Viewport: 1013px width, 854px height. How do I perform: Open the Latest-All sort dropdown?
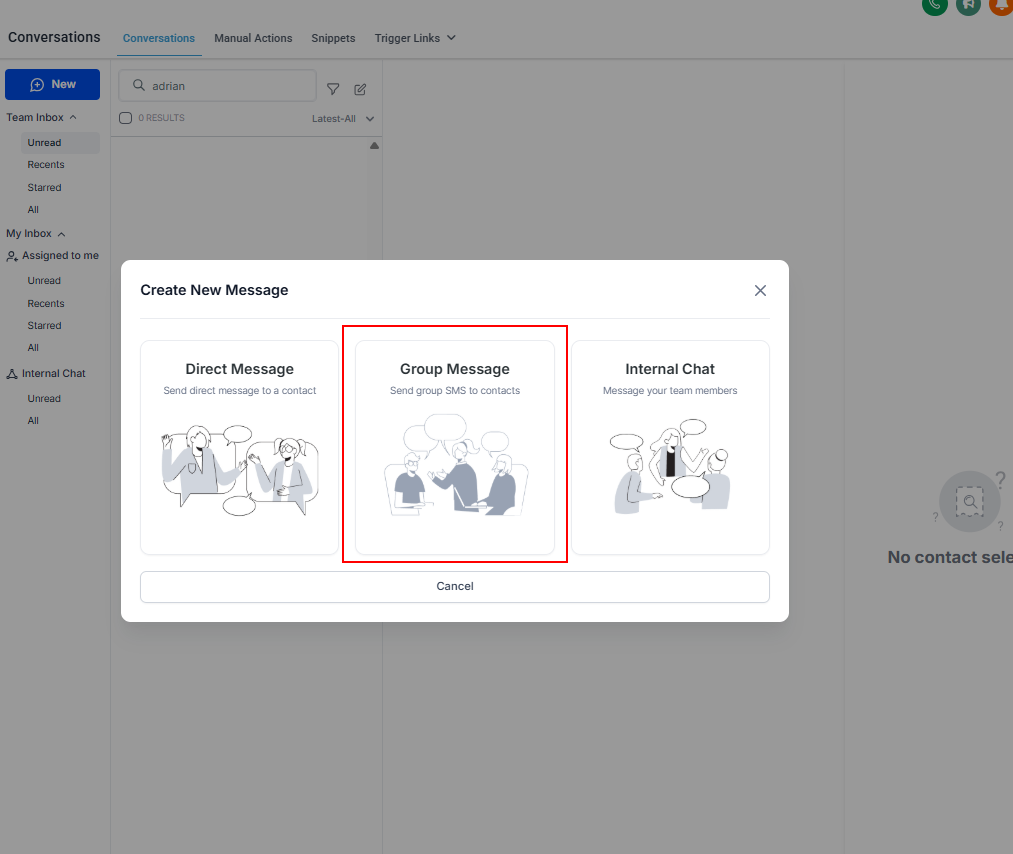[342, 119]
